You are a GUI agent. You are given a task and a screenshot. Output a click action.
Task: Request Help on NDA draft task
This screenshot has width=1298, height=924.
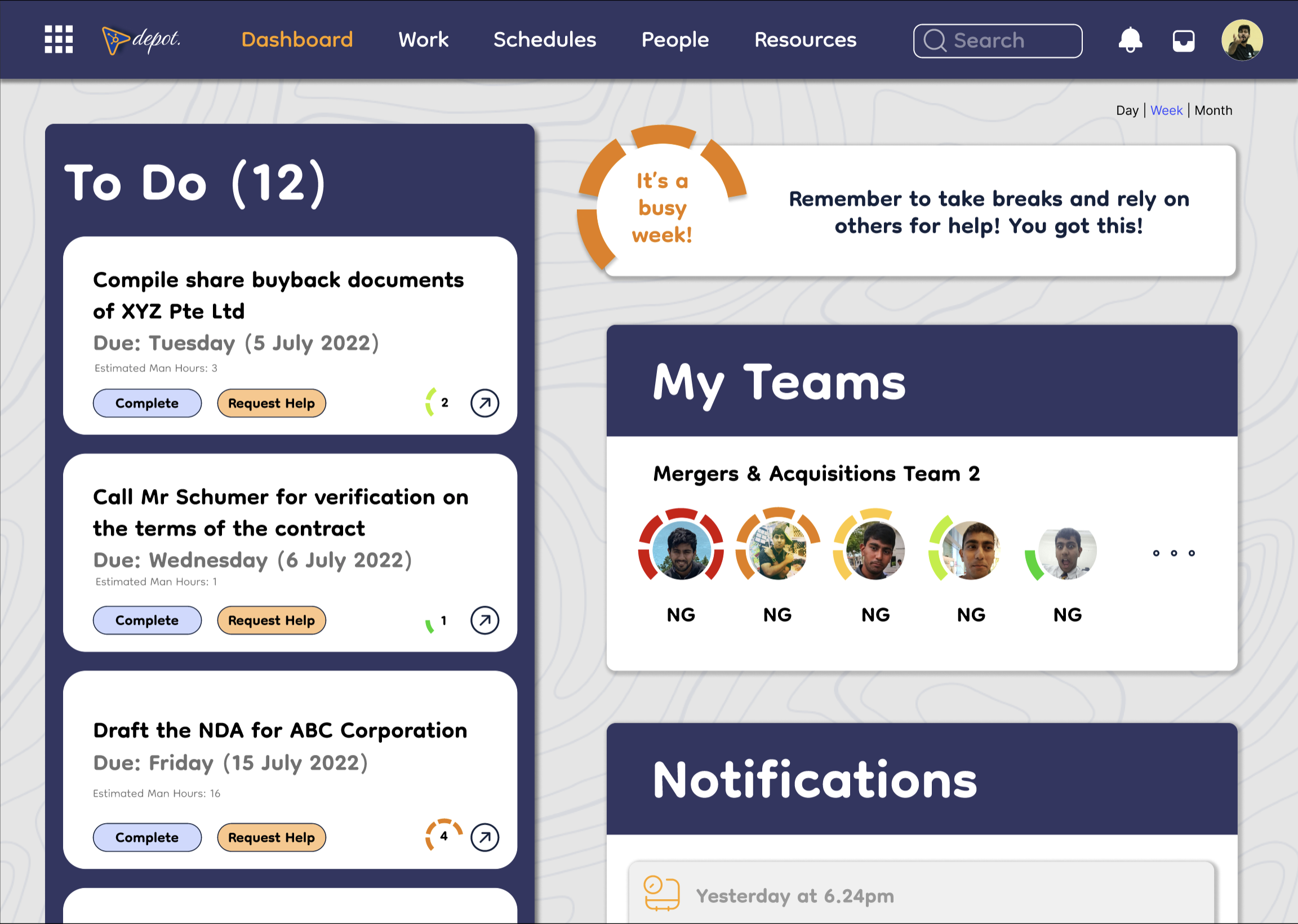(272, 837)
